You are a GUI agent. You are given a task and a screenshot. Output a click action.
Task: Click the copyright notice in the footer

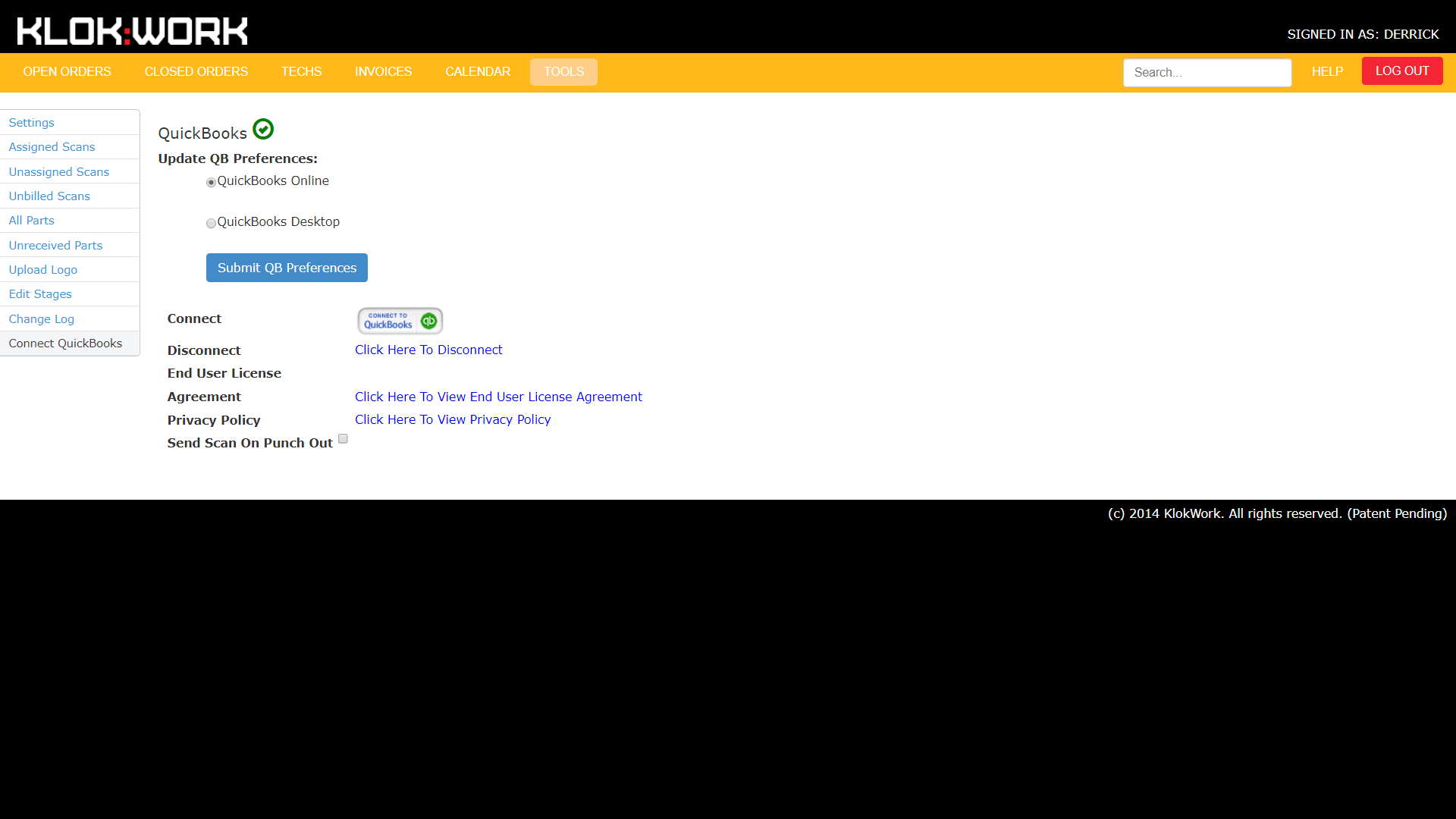point(1277,513)
